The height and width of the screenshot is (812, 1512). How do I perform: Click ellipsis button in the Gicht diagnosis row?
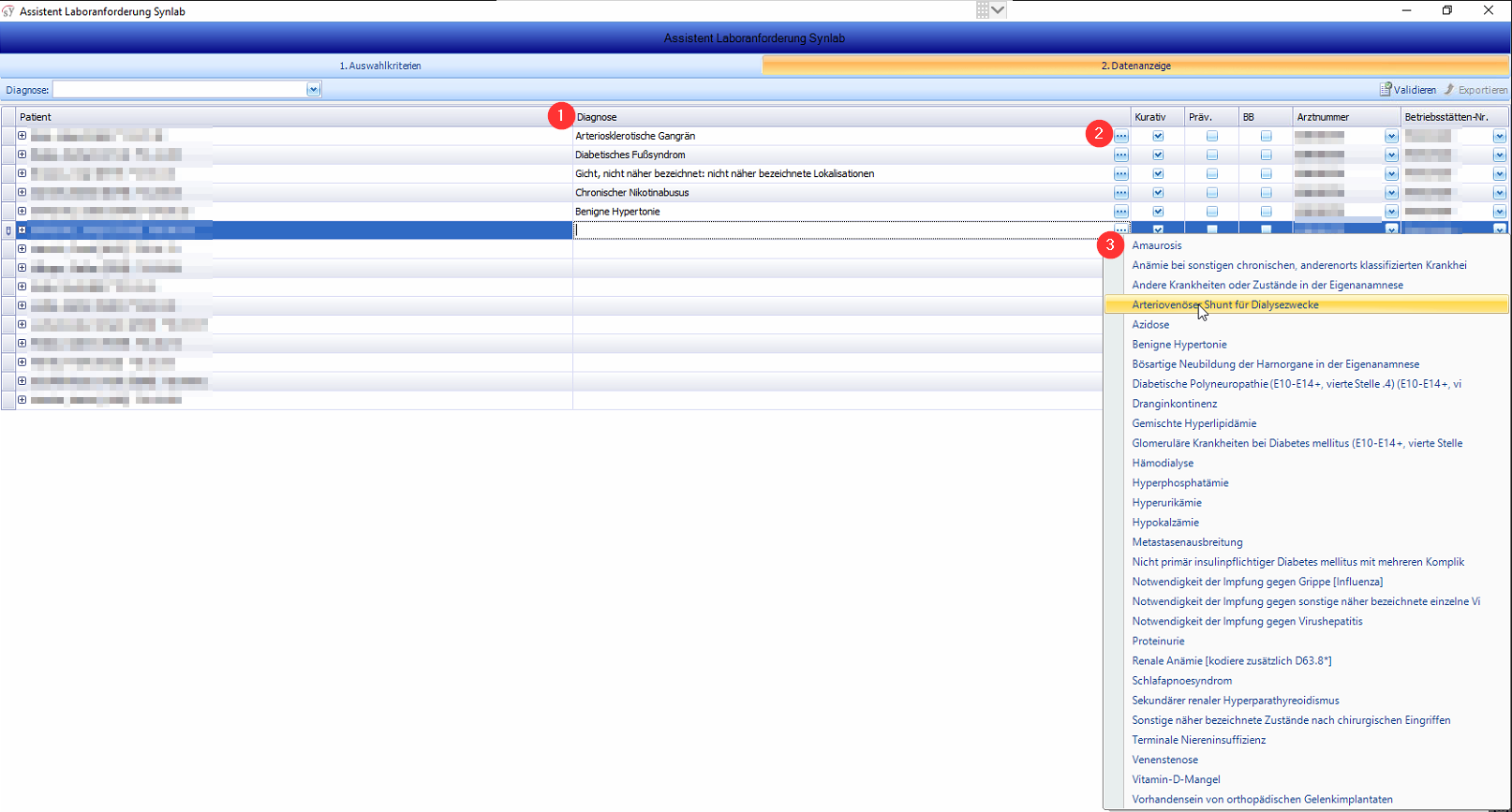coord(1120,174)
